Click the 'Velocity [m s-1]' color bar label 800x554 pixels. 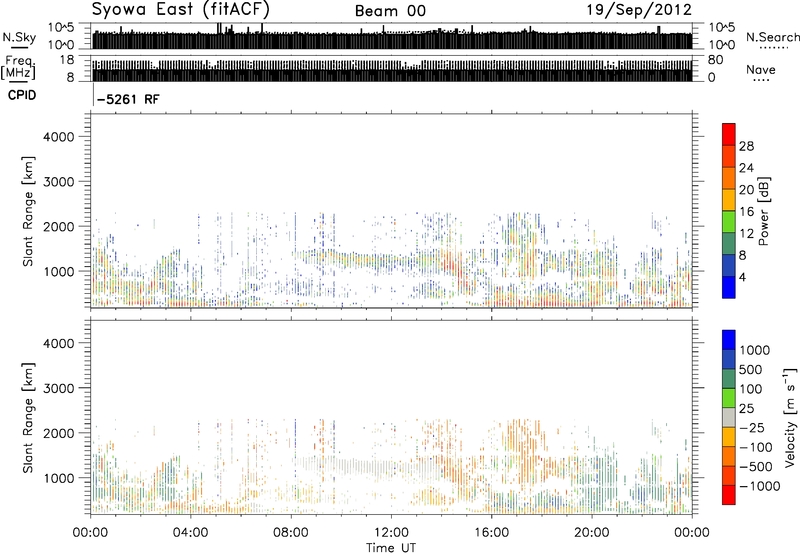point(790,417)
